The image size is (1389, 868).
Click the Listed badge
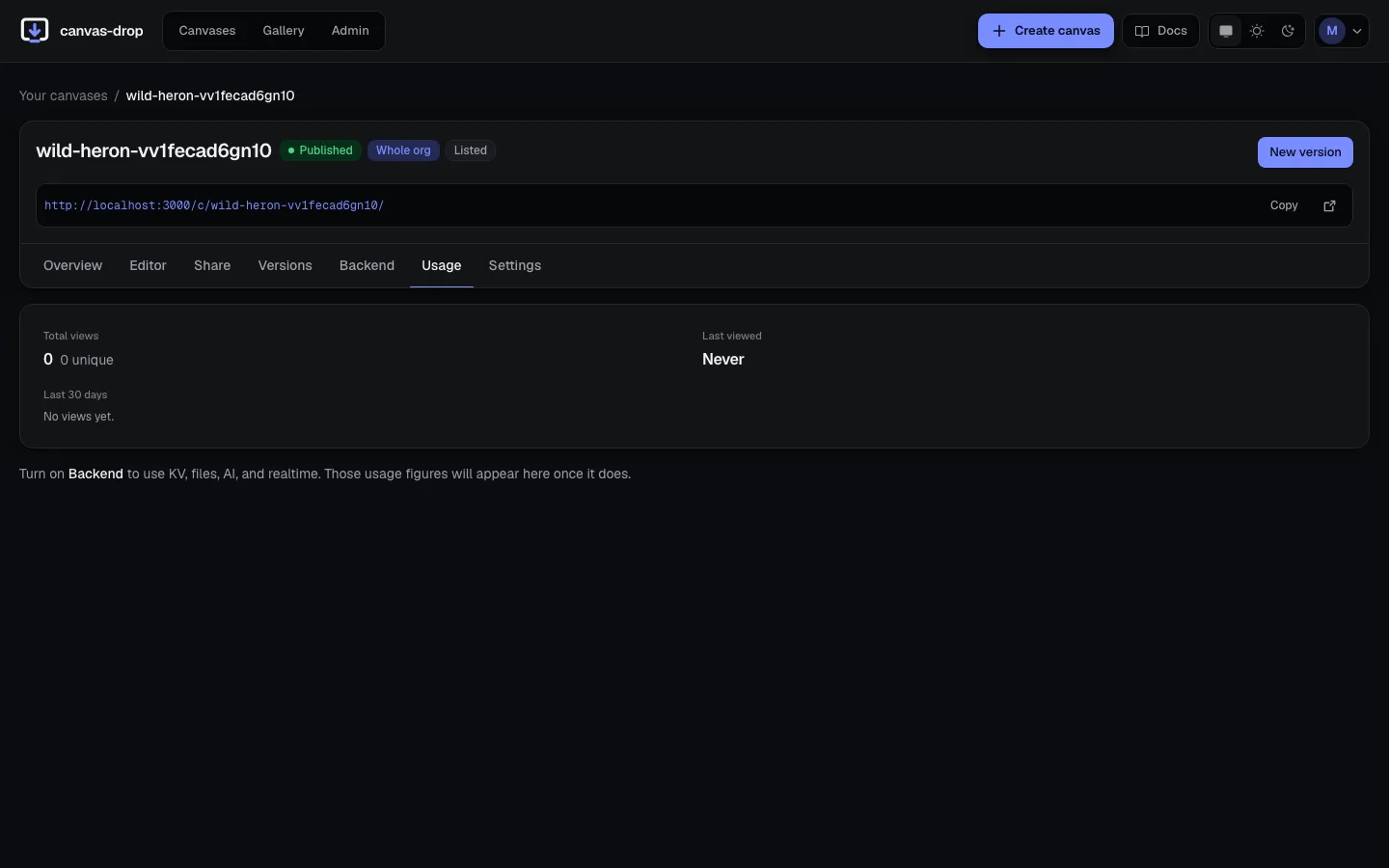tap(471, 150)
